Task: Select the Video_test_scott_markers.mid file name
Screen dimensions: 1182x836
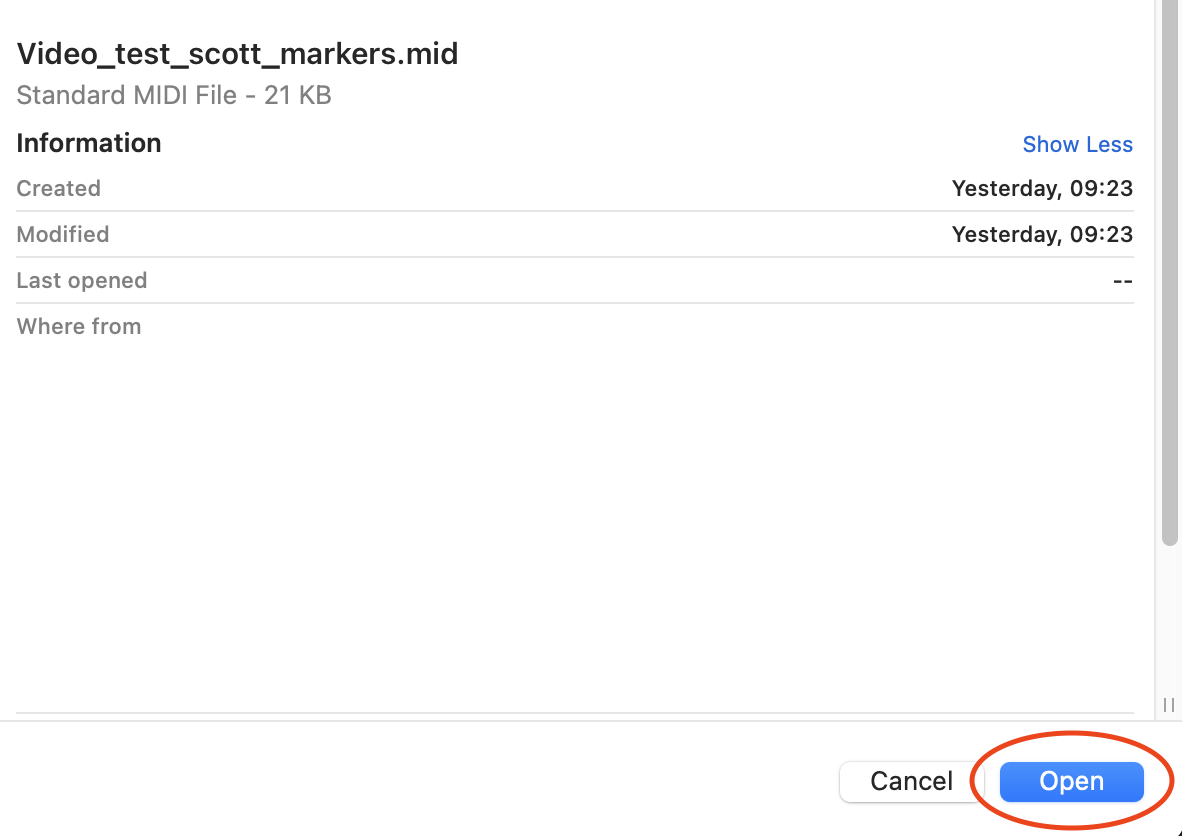Action: 237,54
